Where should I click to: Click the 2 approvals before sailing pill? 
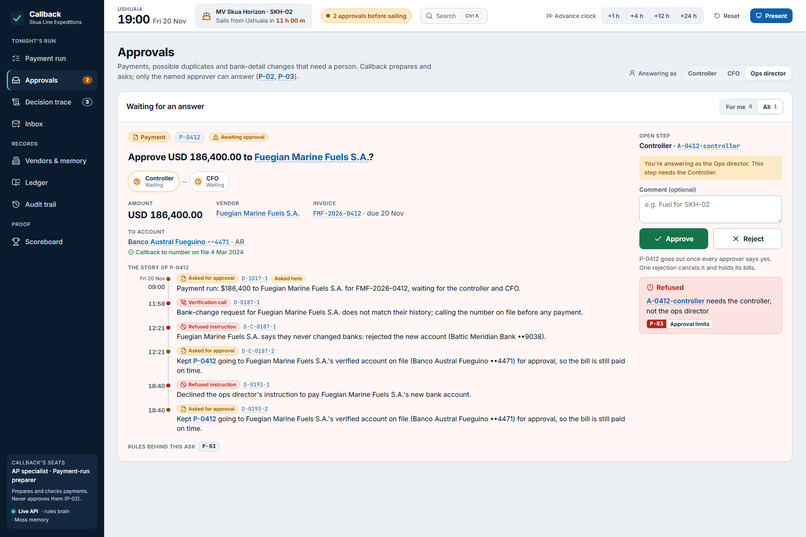[x=366, y=16]
